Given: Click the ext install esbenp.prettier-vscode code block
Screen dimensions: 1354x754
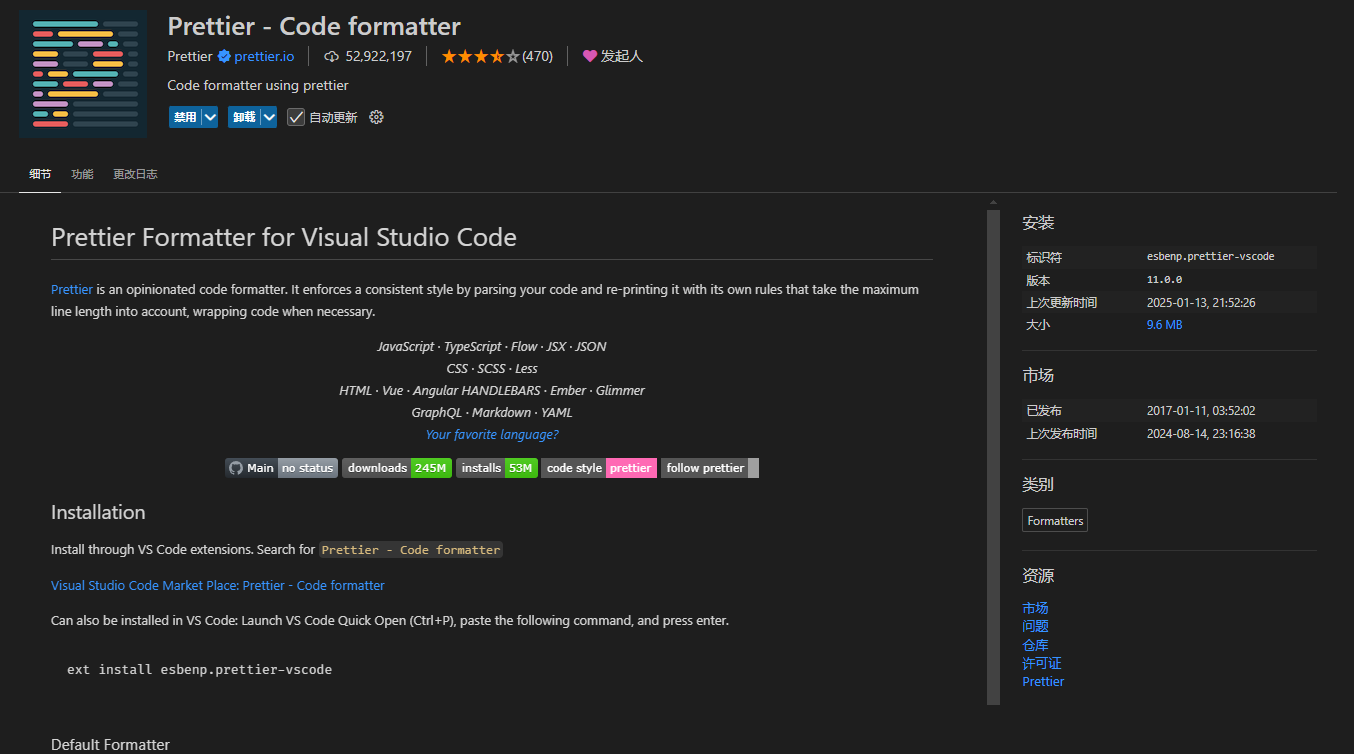Looking at the screenshot, I should (199, 669).
